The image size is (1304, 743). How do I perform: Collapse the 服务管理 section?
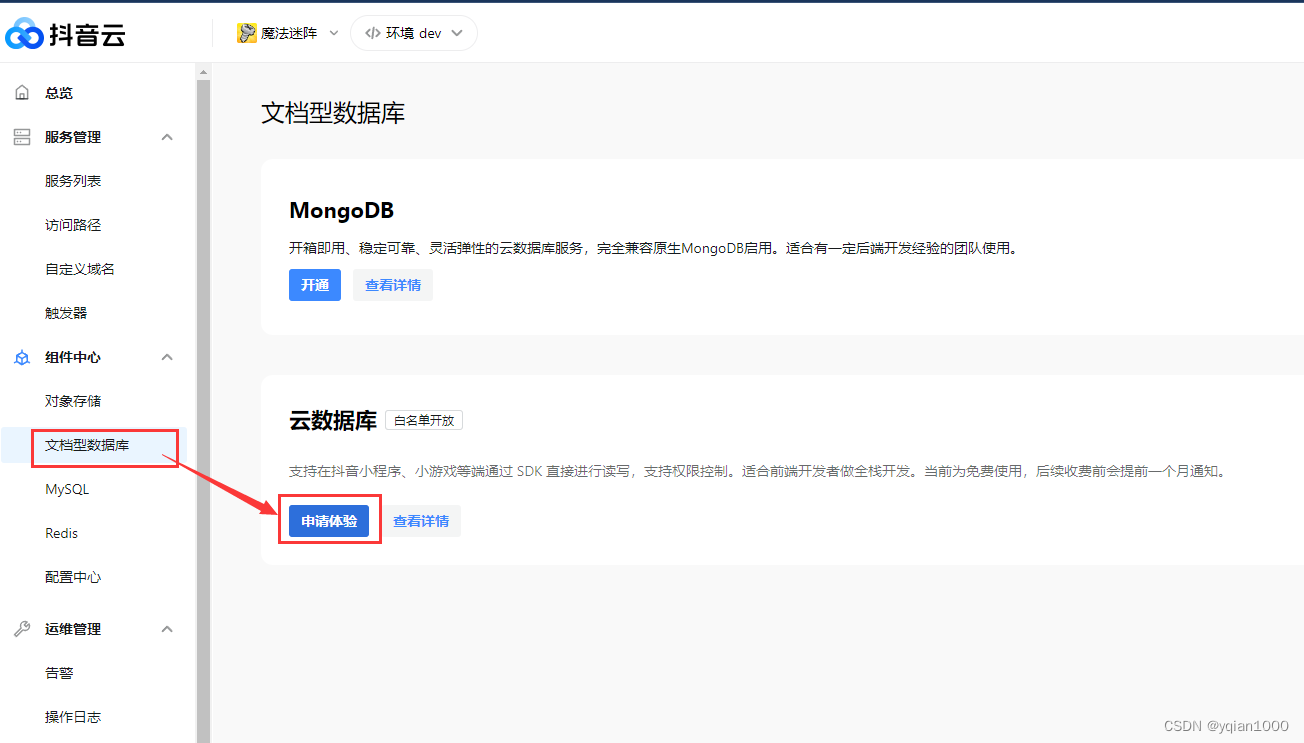pyautogui.click(x=167, y=137)
